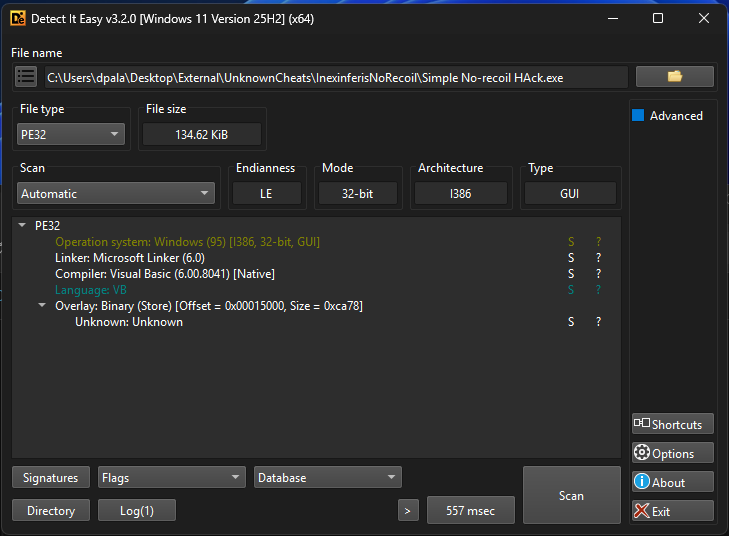Screen dimensions: 729x536
Task: Browse for file with the folder icon button
Action: coord(675,76)
